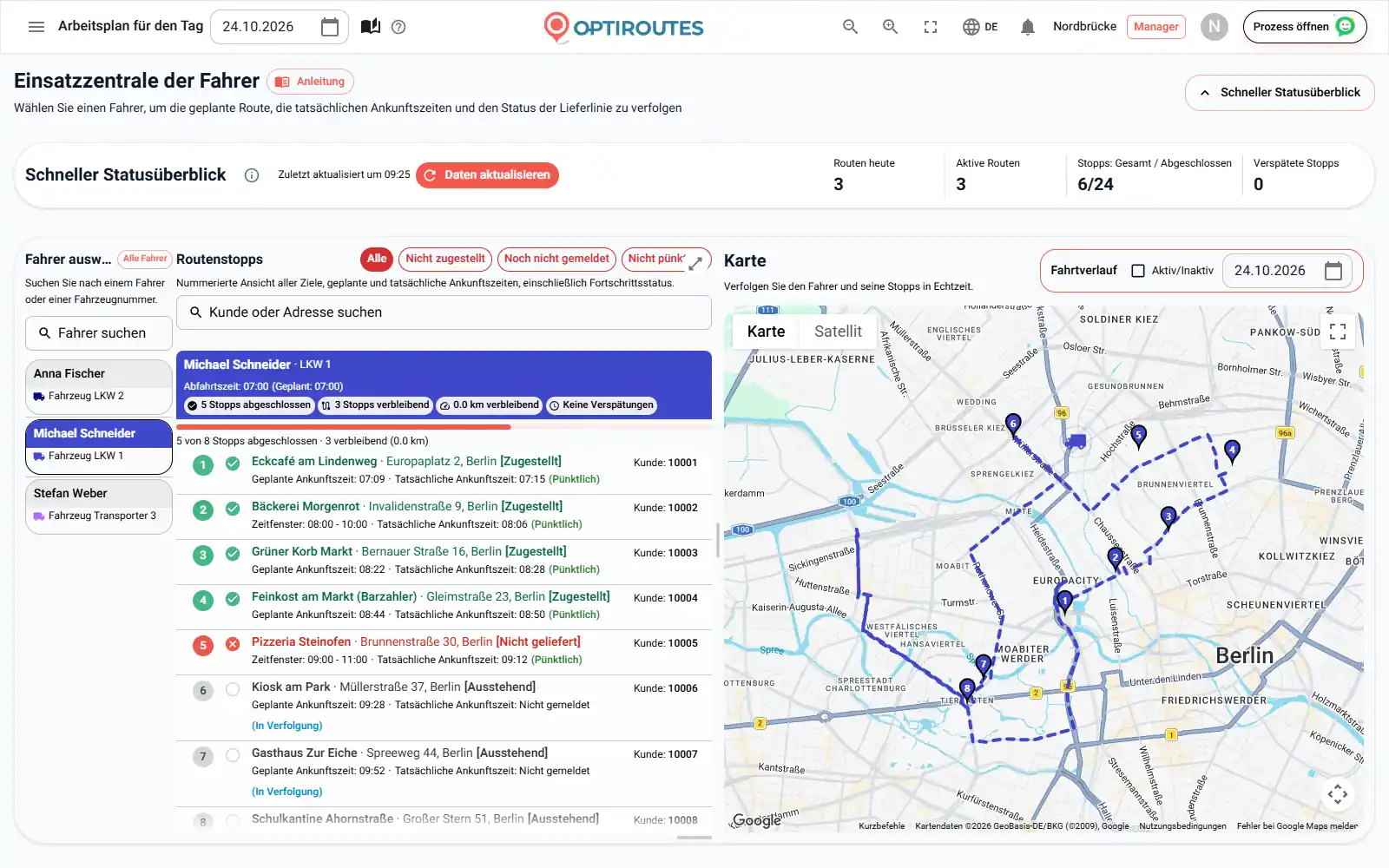This screenshot has width=1389, height=868.
Task: Open notifications bell
Action: coord(1028,27)
